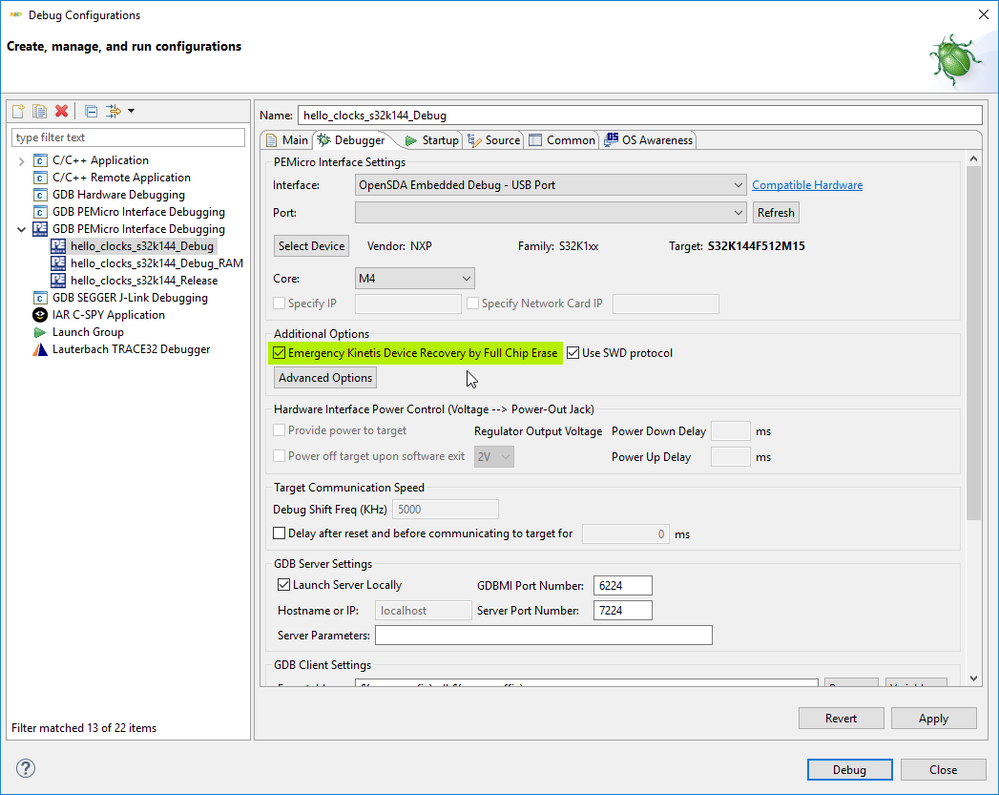Screen dimensions: 999x795
Task: Open the filter icon dropdown arrow
Action: click(x=131, y=111)
